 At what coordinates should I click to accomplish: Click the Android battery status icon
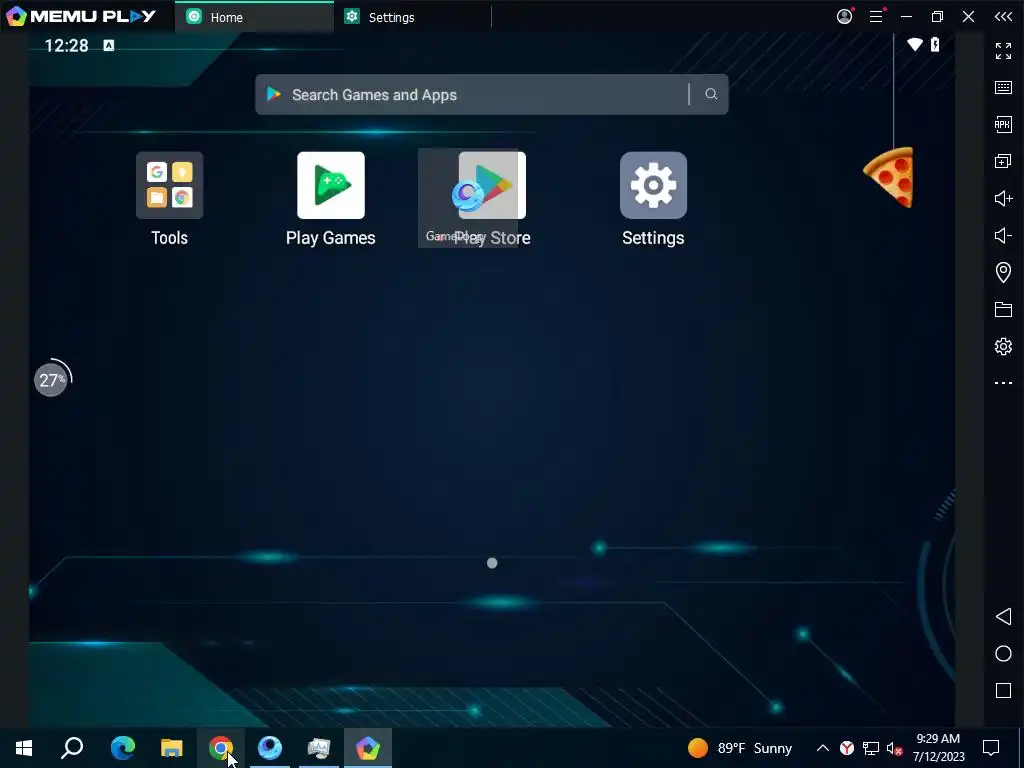tap(935, 44)
